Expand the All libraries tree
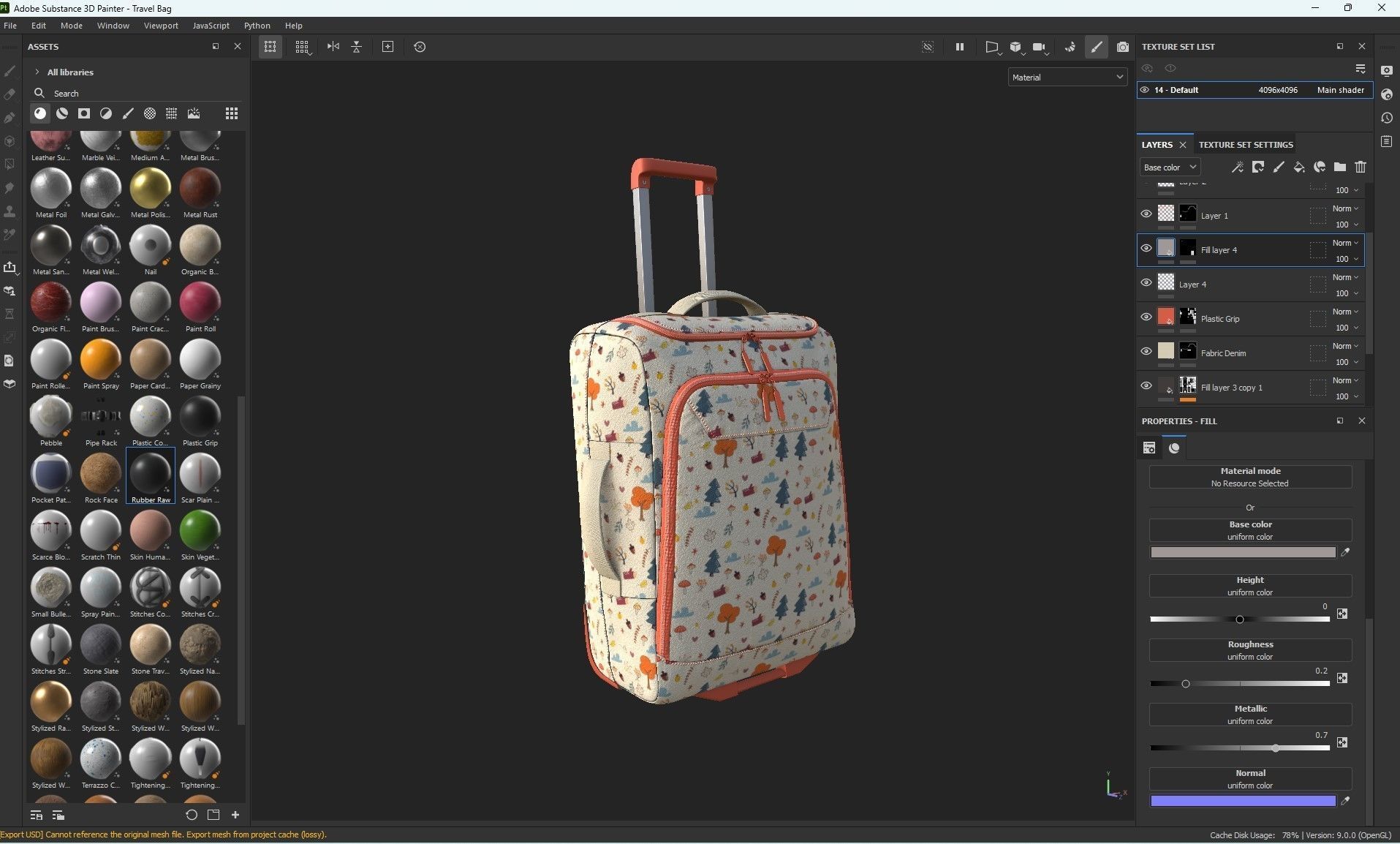The image size is (1400, 844). 37,72
